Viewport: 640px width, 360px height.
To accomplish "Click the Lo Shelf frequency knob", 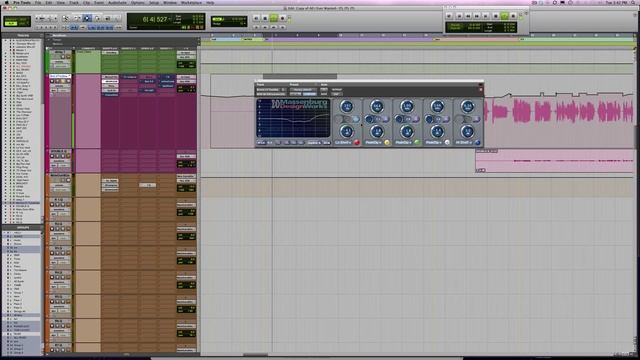I will (347, 107).
